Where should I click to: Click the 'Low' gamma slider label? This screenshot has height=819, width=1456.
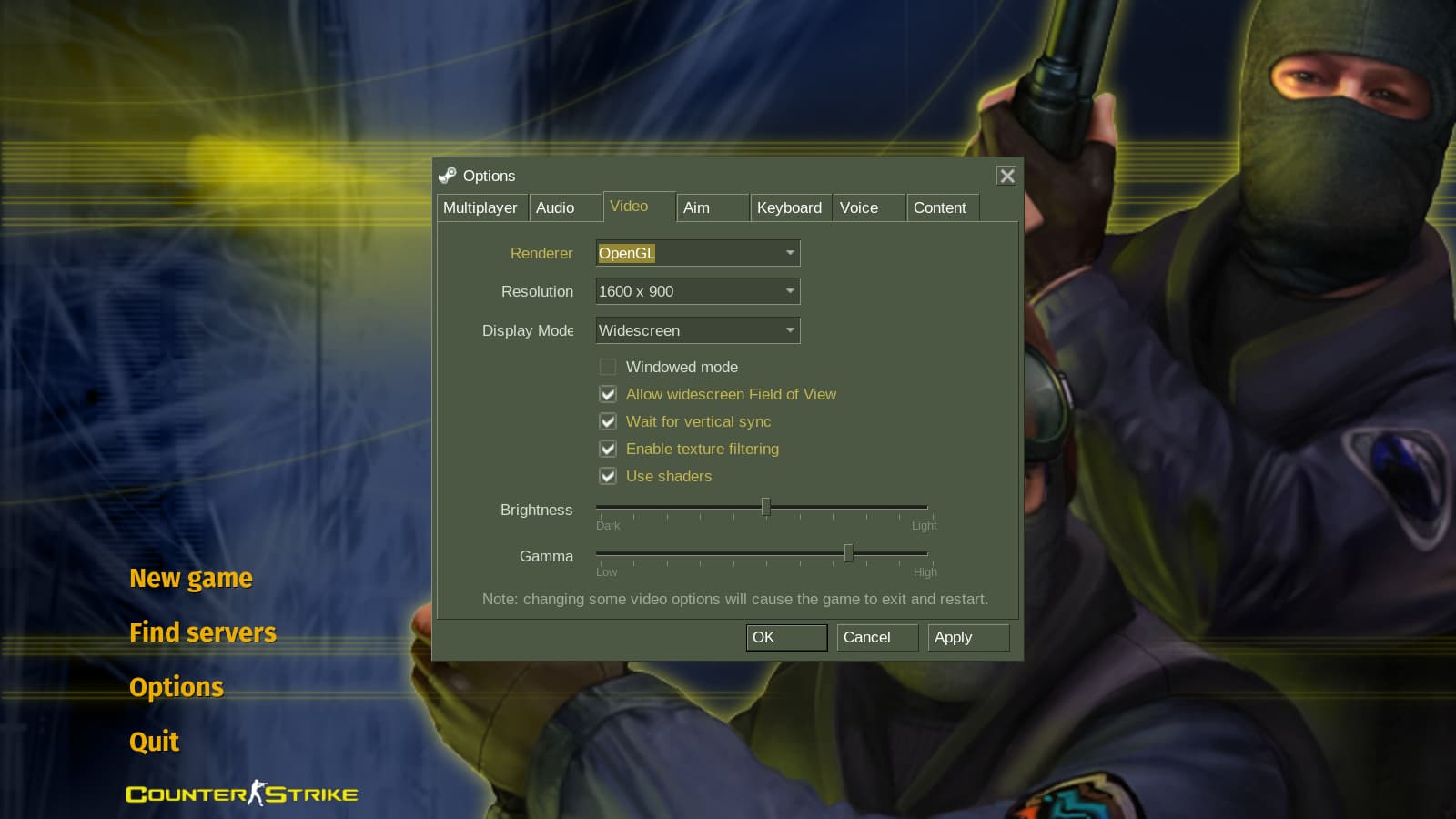[606, 572]
